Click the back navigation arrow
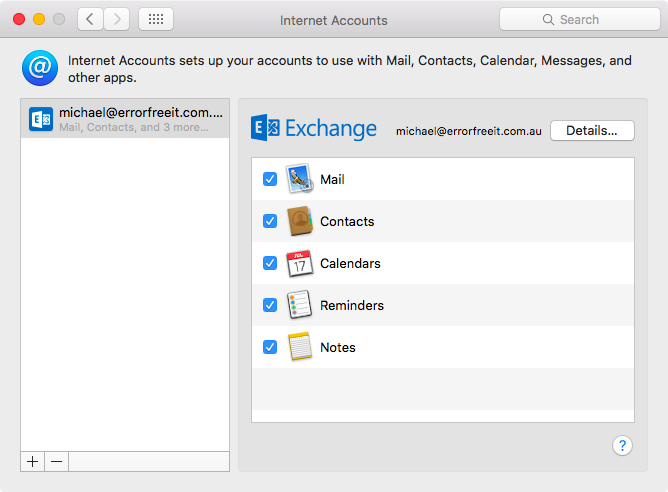 tap(90, 19)
